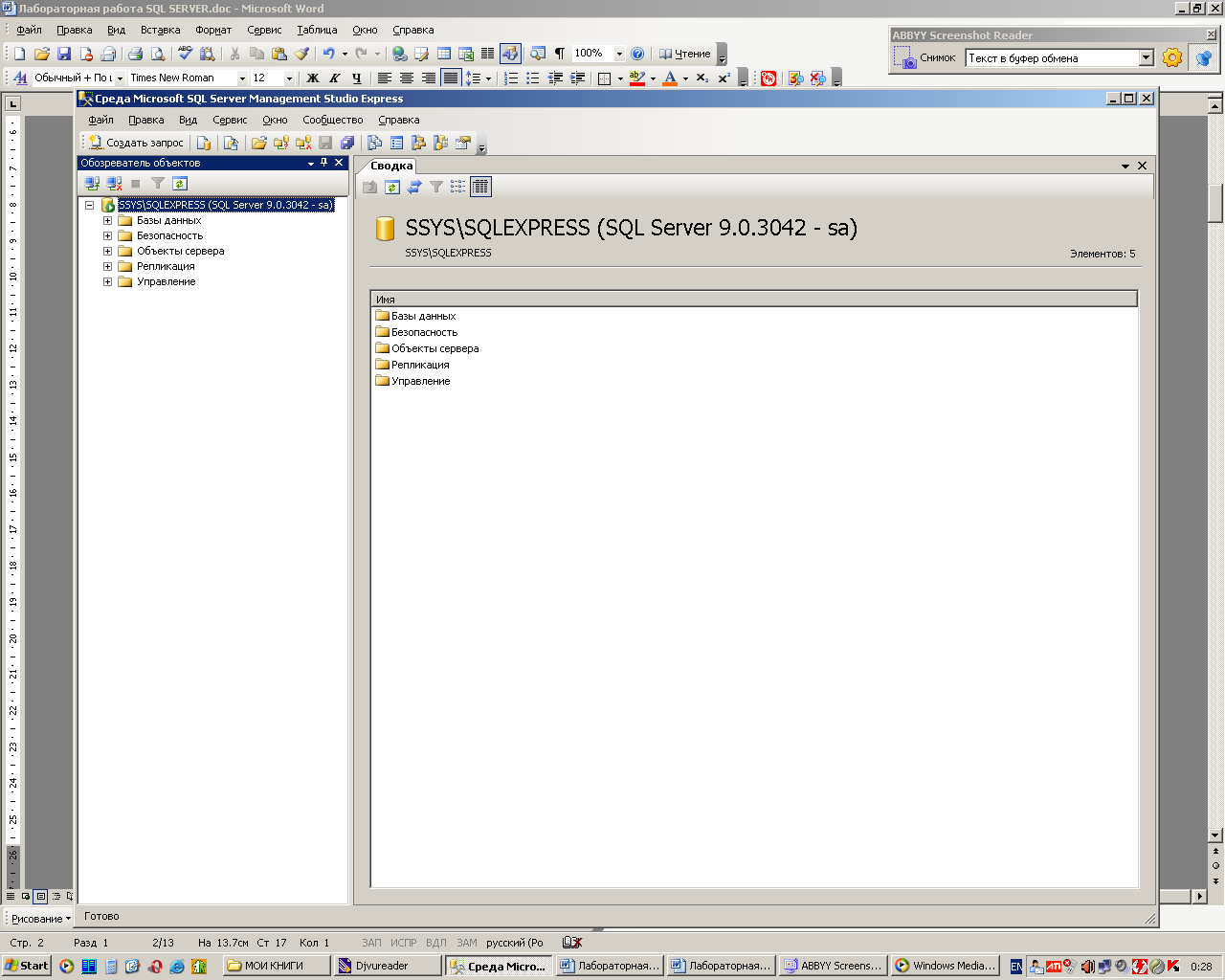Screen dimensions: 1225x980
Task: Click the Имя column header in Сводка
Action: tap(754, 300)
